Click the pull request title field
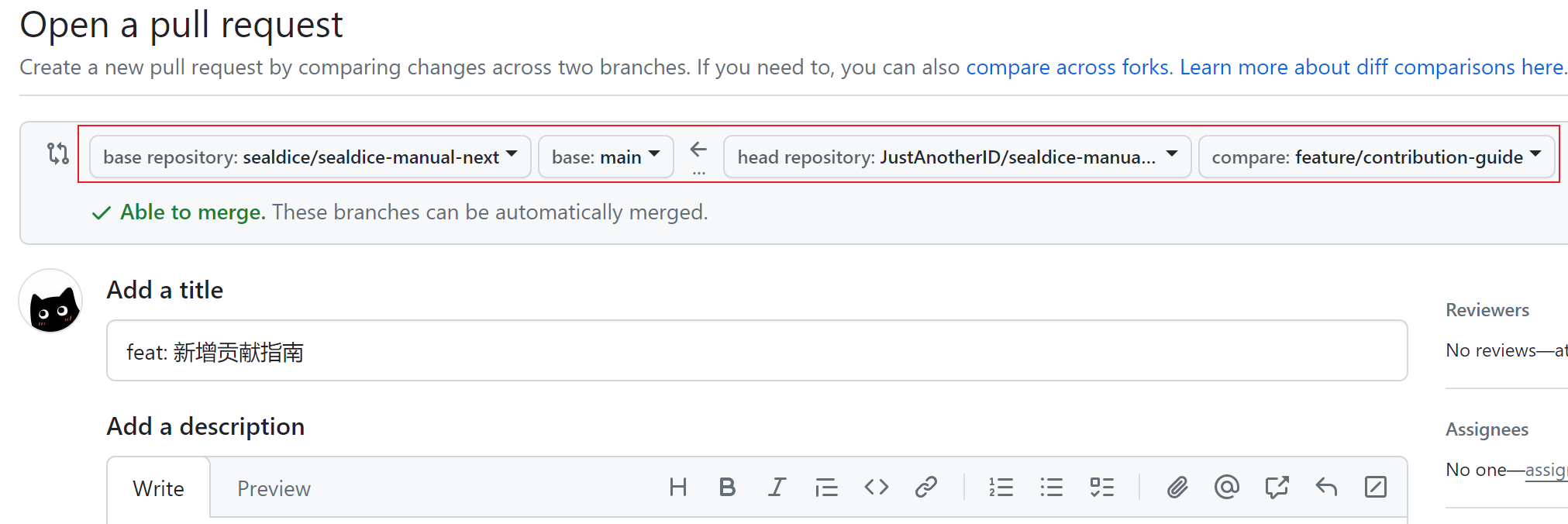This screenshot has height=524, width=1568. 756,351
